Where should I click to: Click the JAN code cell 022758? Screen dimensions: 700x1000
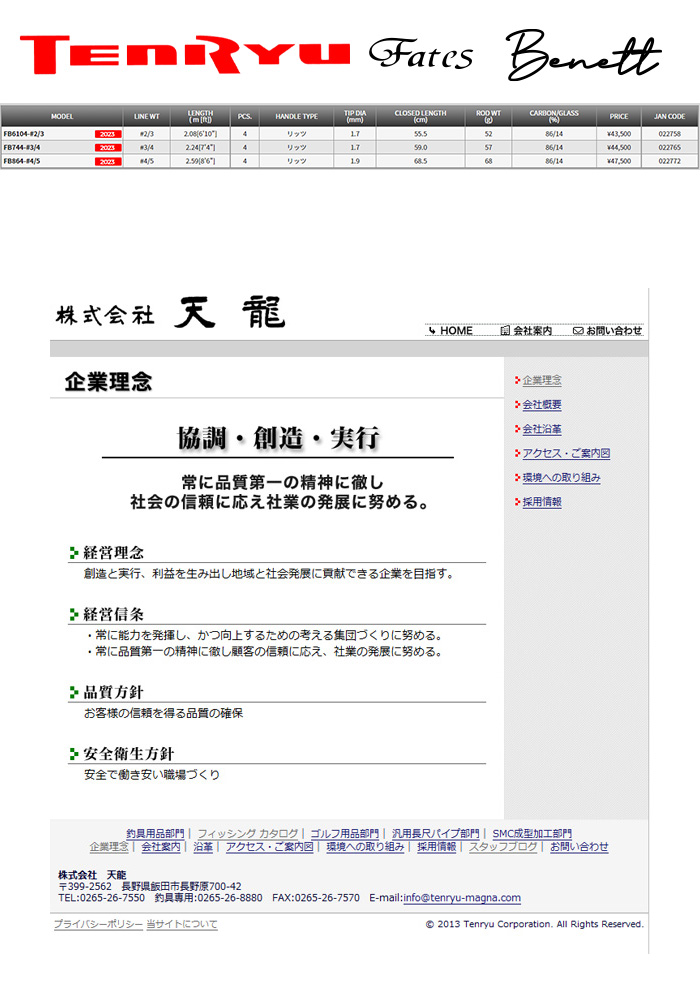[x=669, y=134]
